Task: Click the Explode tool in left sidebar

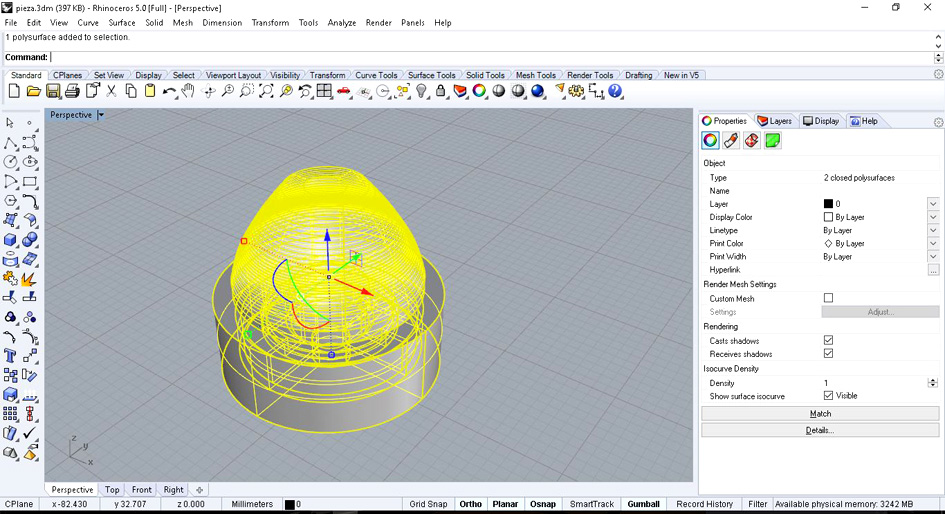Action: point(29,279)
